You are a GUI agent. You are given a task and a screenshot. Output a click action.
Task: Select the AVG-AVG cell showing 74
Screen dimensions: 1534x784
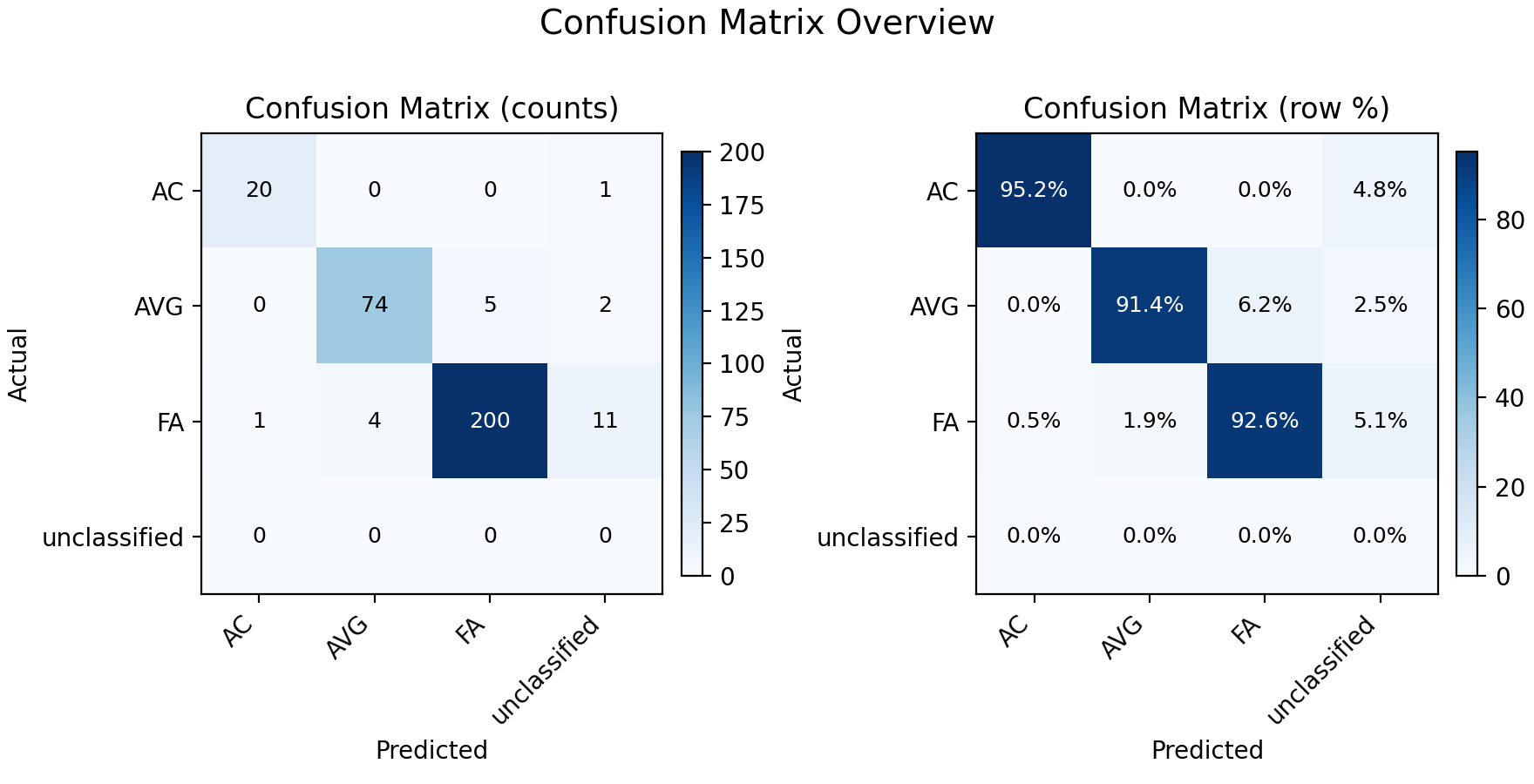point(375,305)
